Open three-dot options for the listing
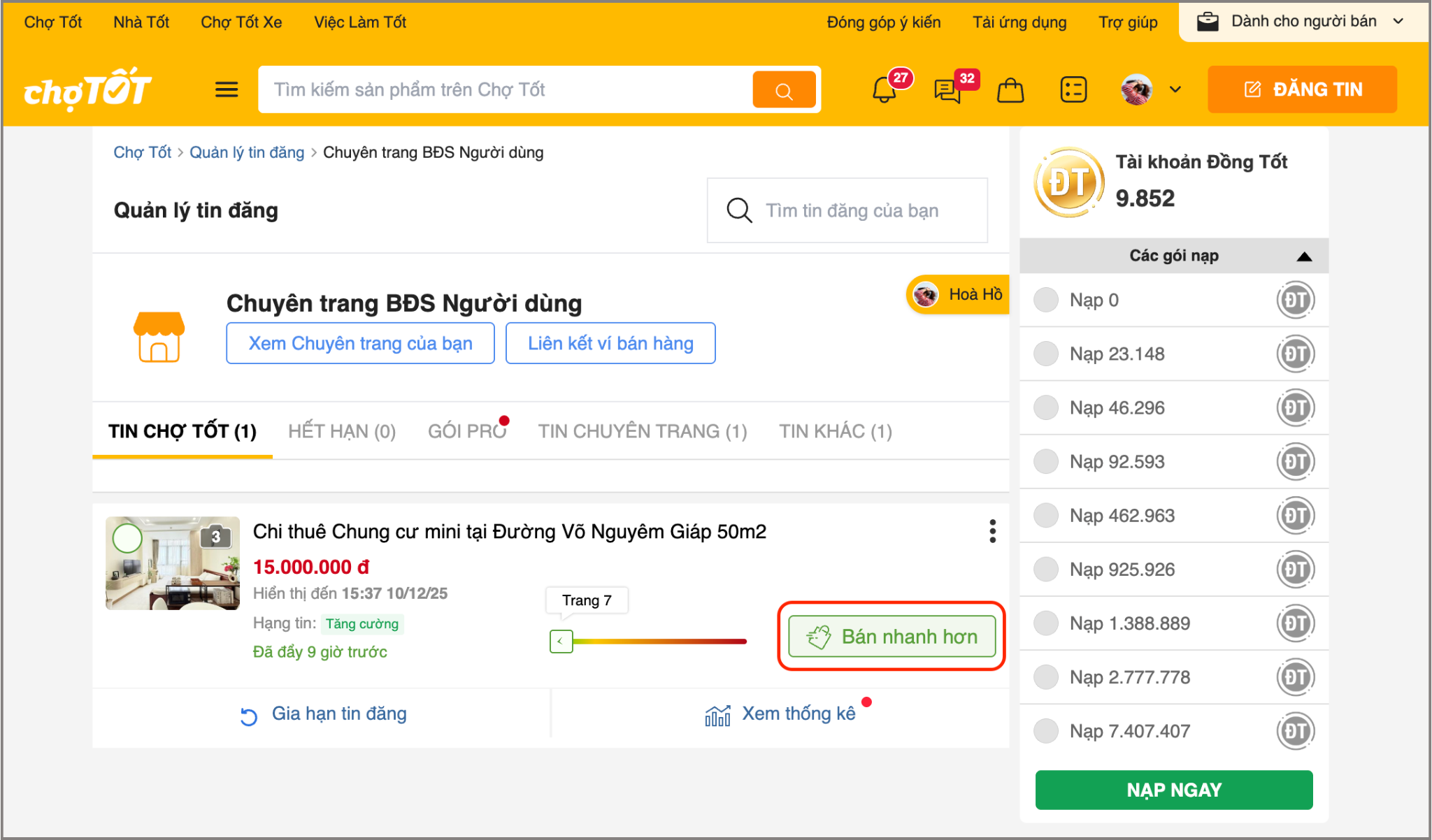1432x840 pixels. (992, 531)
